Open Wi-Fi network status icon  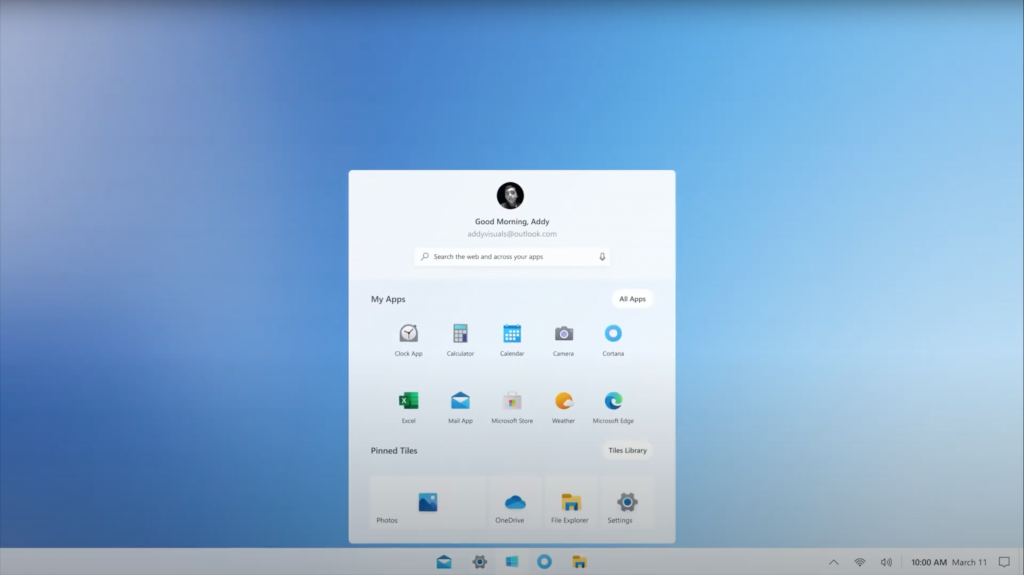click(x=859, y=562)
